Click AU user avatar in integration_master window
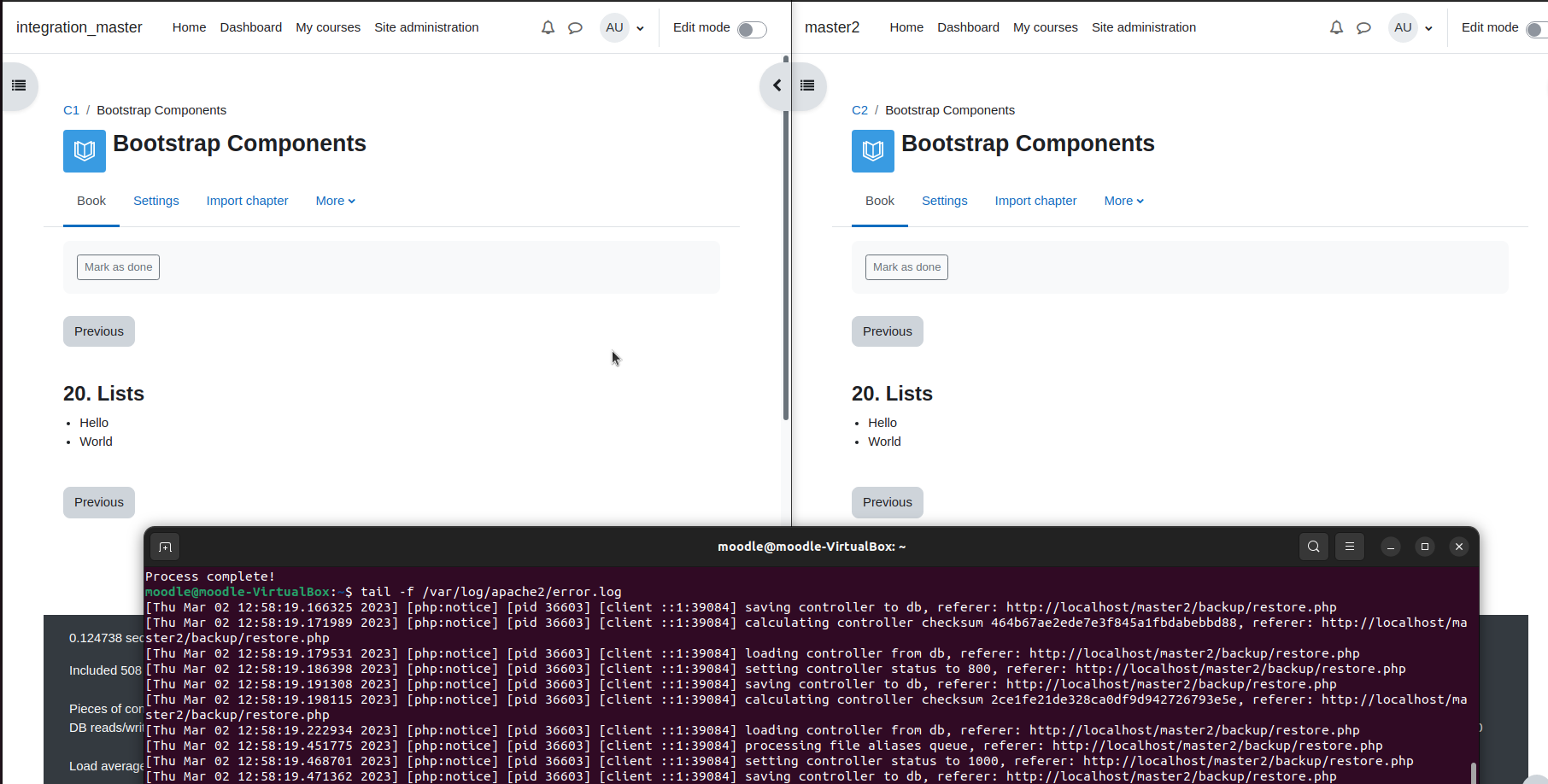 [614, 27]
